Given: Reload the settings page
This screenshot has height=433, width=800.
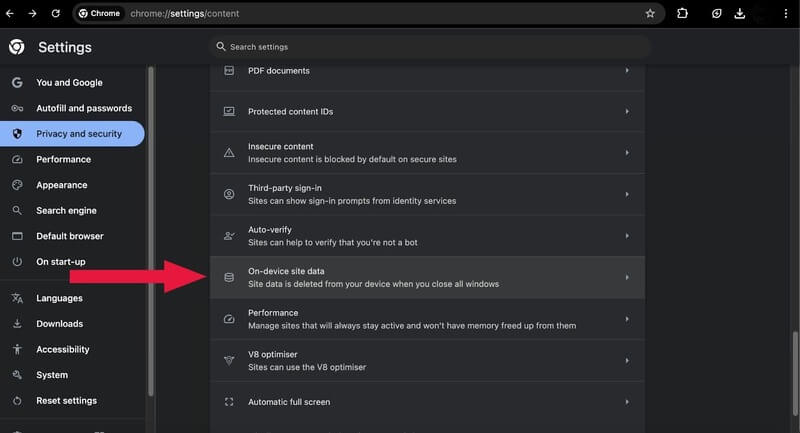Looking at the screenshot, I should [x=56, y=14].
